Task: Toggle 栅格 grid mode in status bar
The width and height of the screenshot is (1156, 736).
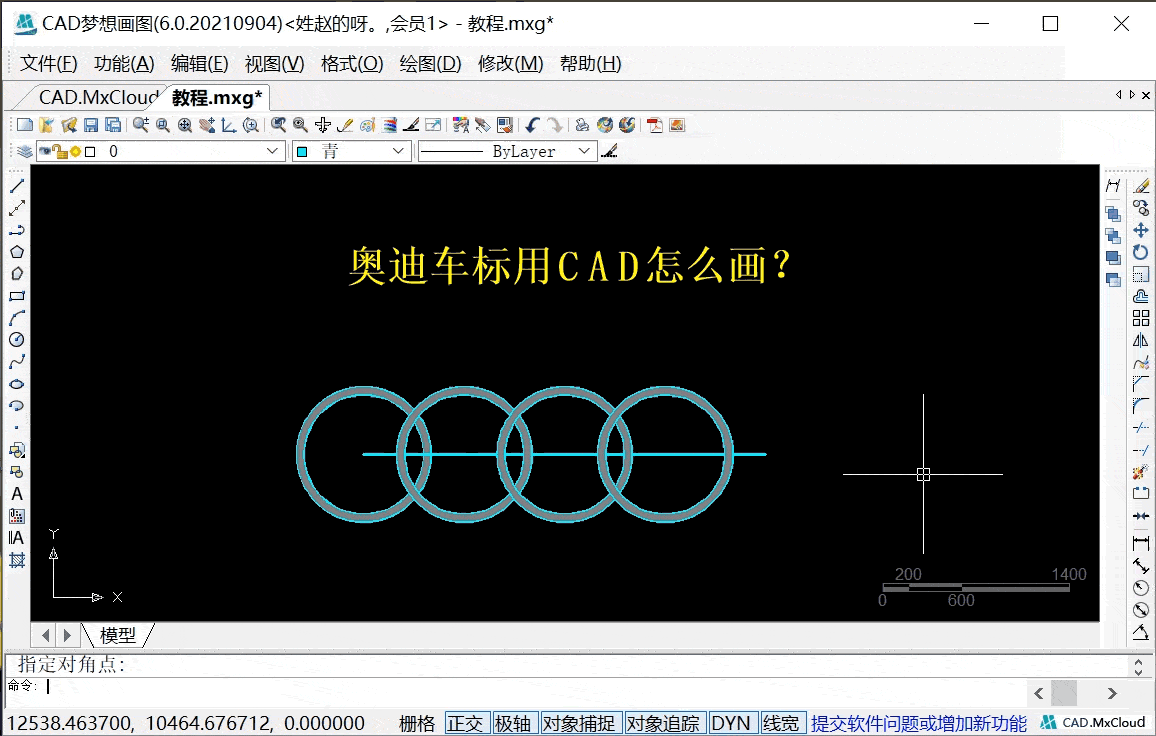Action: pos(417,723)
